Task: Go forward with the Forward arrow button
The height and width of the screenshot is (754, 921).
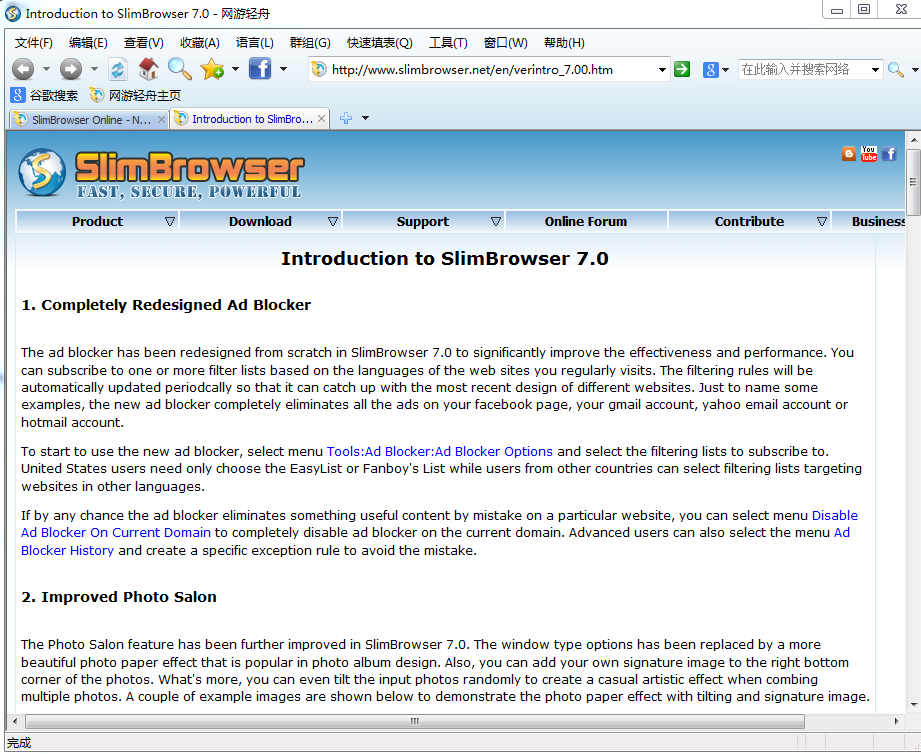Action: (71, 69)
